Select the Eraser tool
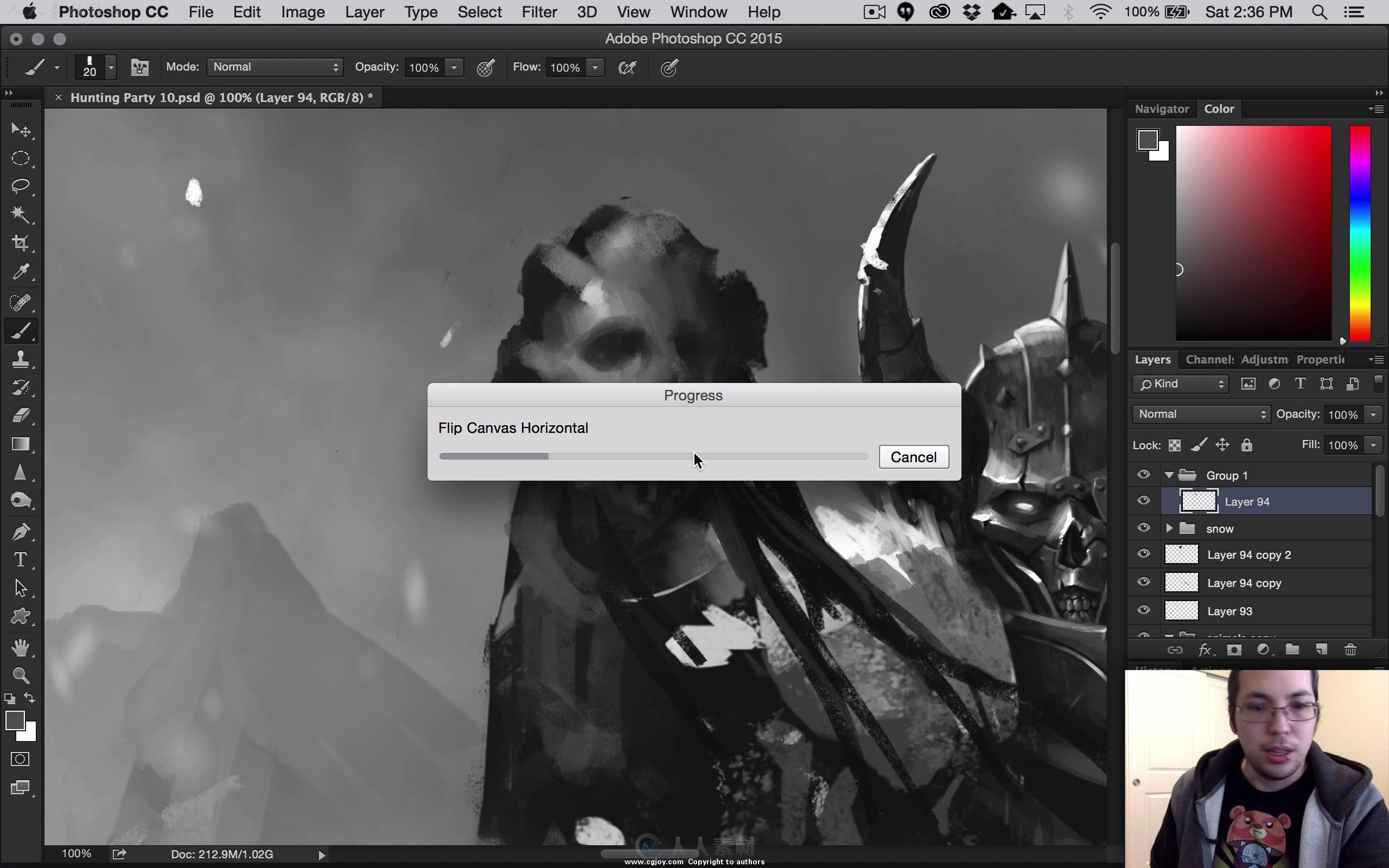Viewport: 1389px width, 868px height. 21,416
